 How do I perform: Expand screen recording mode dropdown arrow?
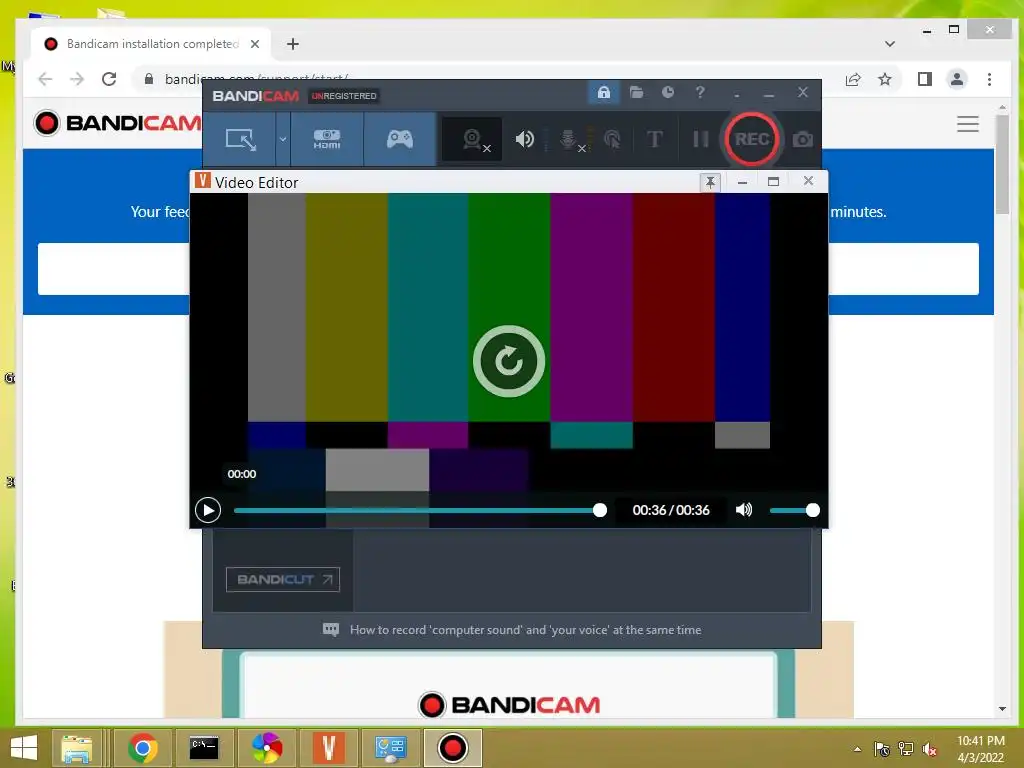(x=283, y=139)
